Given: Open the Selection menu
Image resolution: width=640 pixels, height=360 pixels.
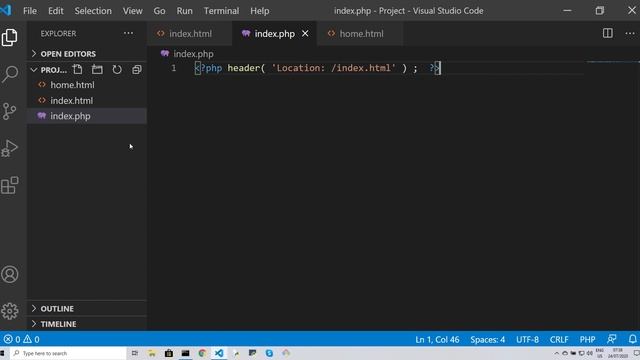Looking at the screenshot, I should coord(93,11).
